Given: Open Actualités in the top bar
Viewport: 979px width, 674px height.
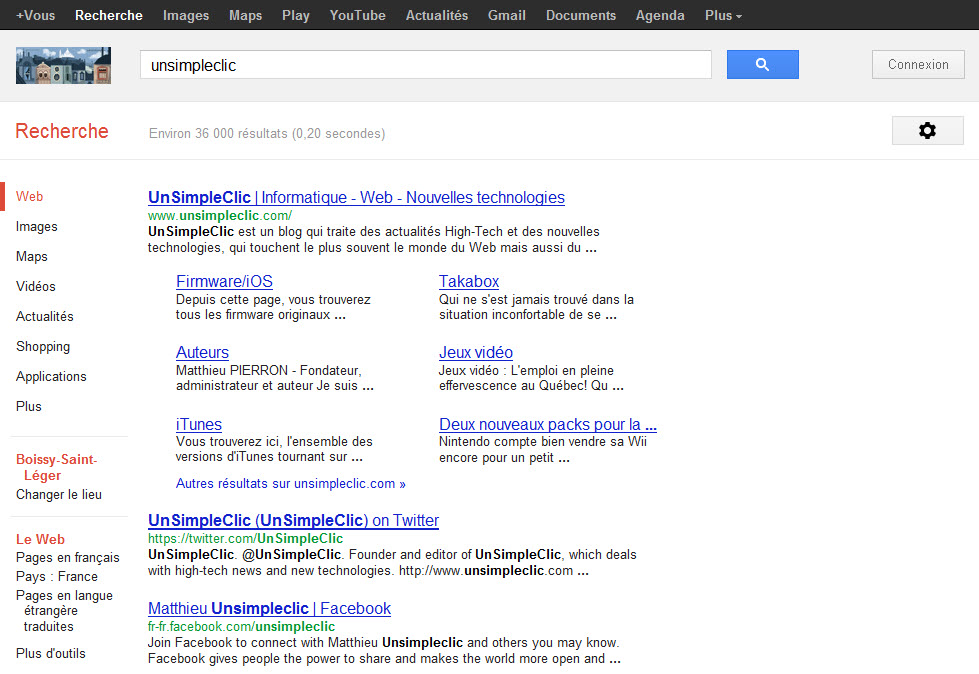Looking at the screenshot, I should click(436, 16).
